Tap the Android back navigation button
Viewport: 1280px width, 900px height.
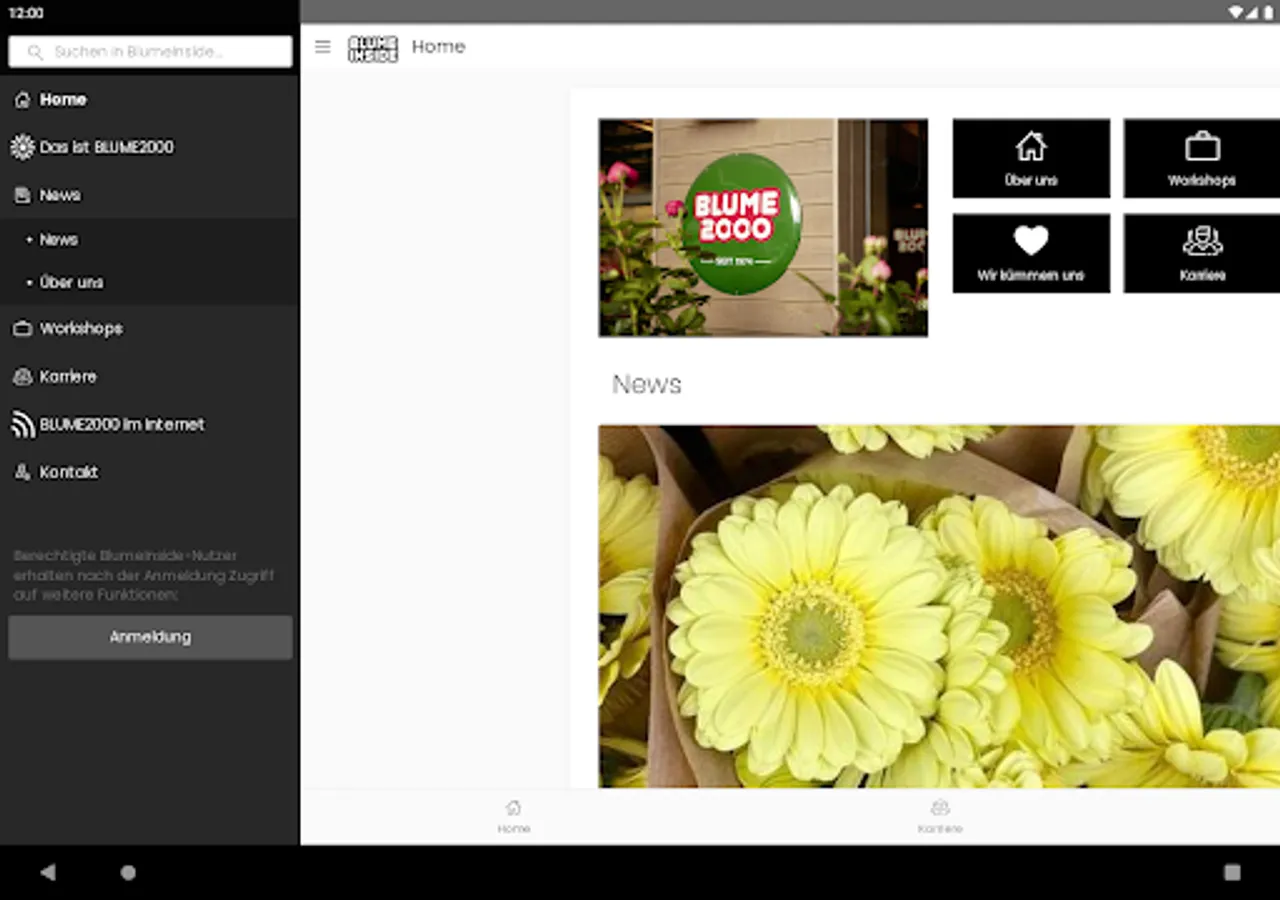click(47, 872)
